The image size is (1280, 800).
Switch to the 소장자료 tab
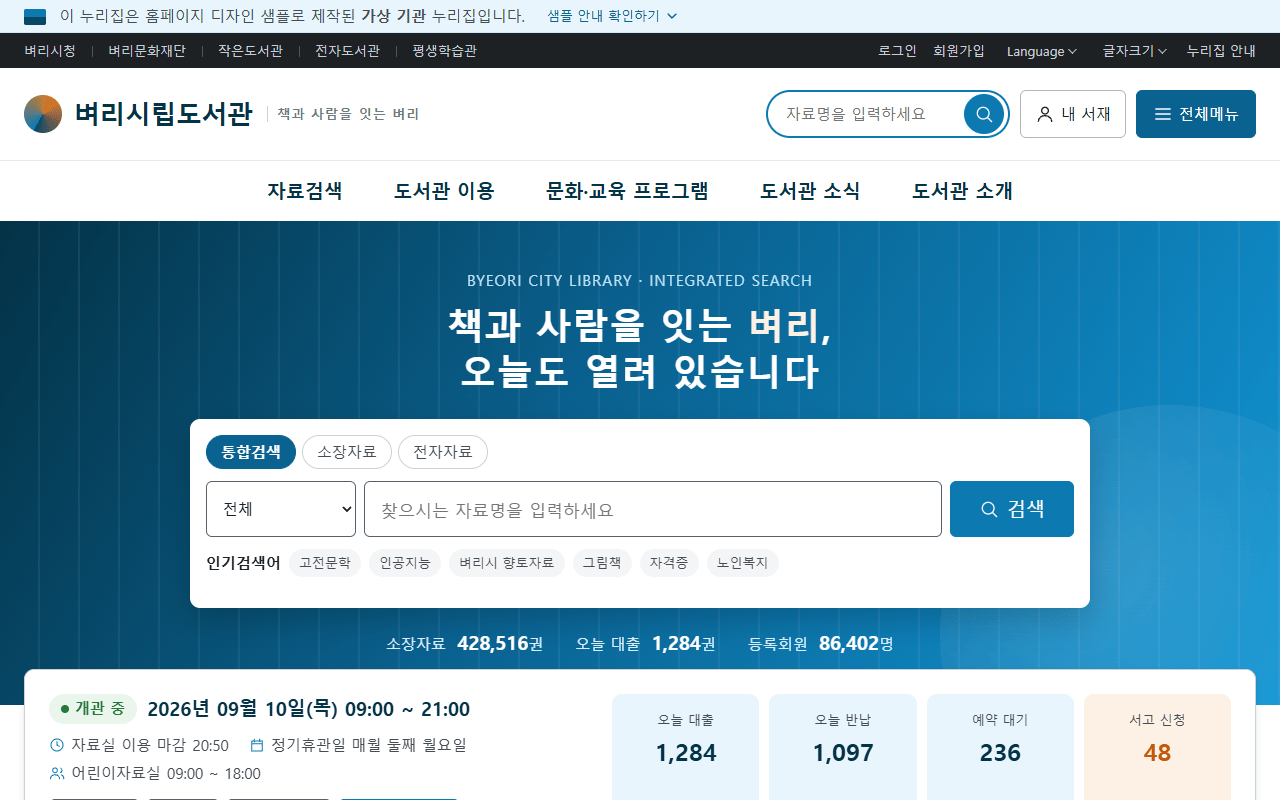click(x=347, y=452)
